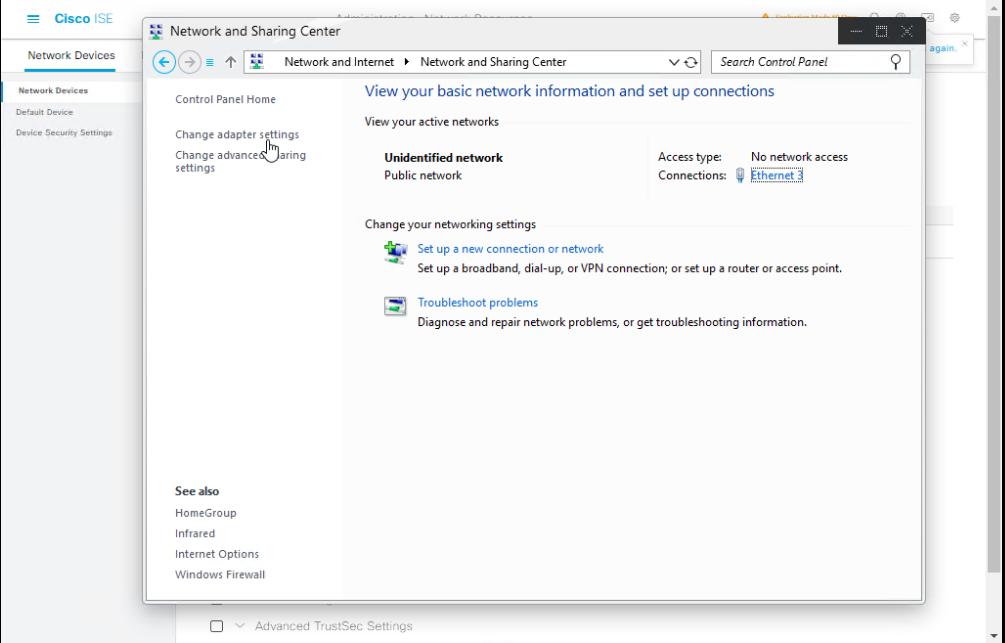Viewport: 1005px width, 643px height.
Task: Refresh the Network and Sharing Center
Action: [691, 62]
